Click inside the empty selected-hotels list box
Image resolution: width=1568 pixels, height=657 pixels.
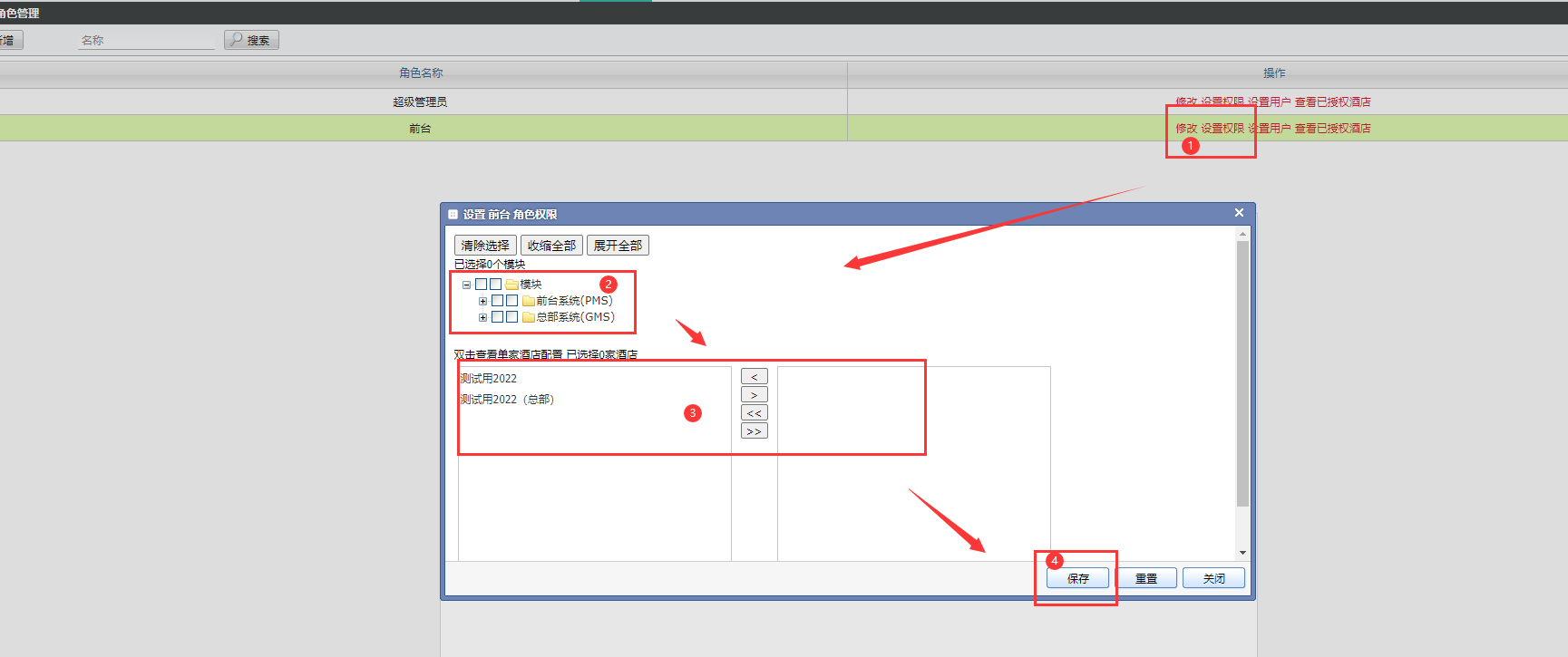tap(913, 463)
